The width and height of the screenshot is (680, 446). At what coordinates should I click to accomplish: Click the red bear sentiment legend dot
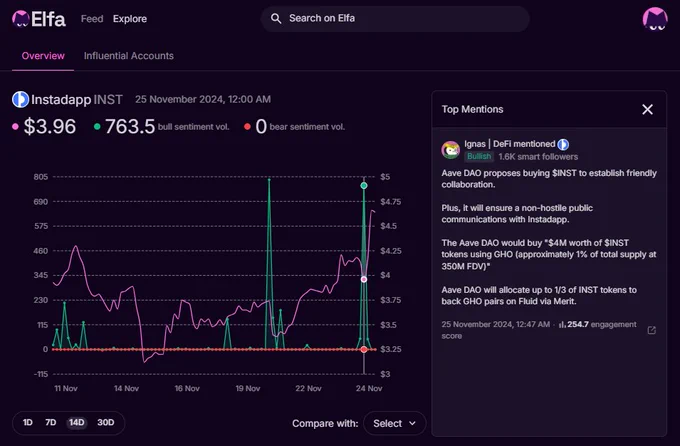[247, 127]
